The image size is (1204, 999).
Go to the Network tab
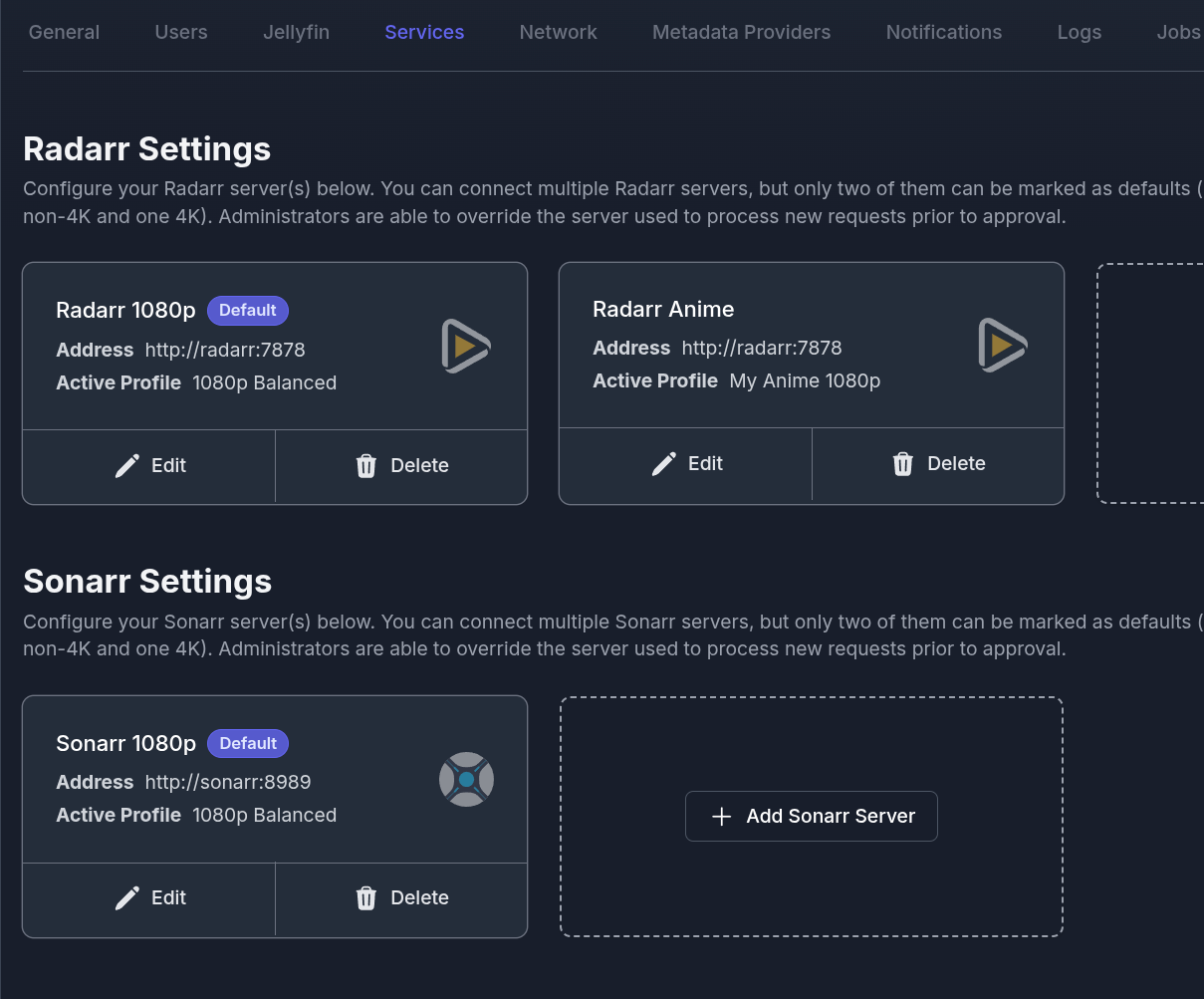[558, 32]
